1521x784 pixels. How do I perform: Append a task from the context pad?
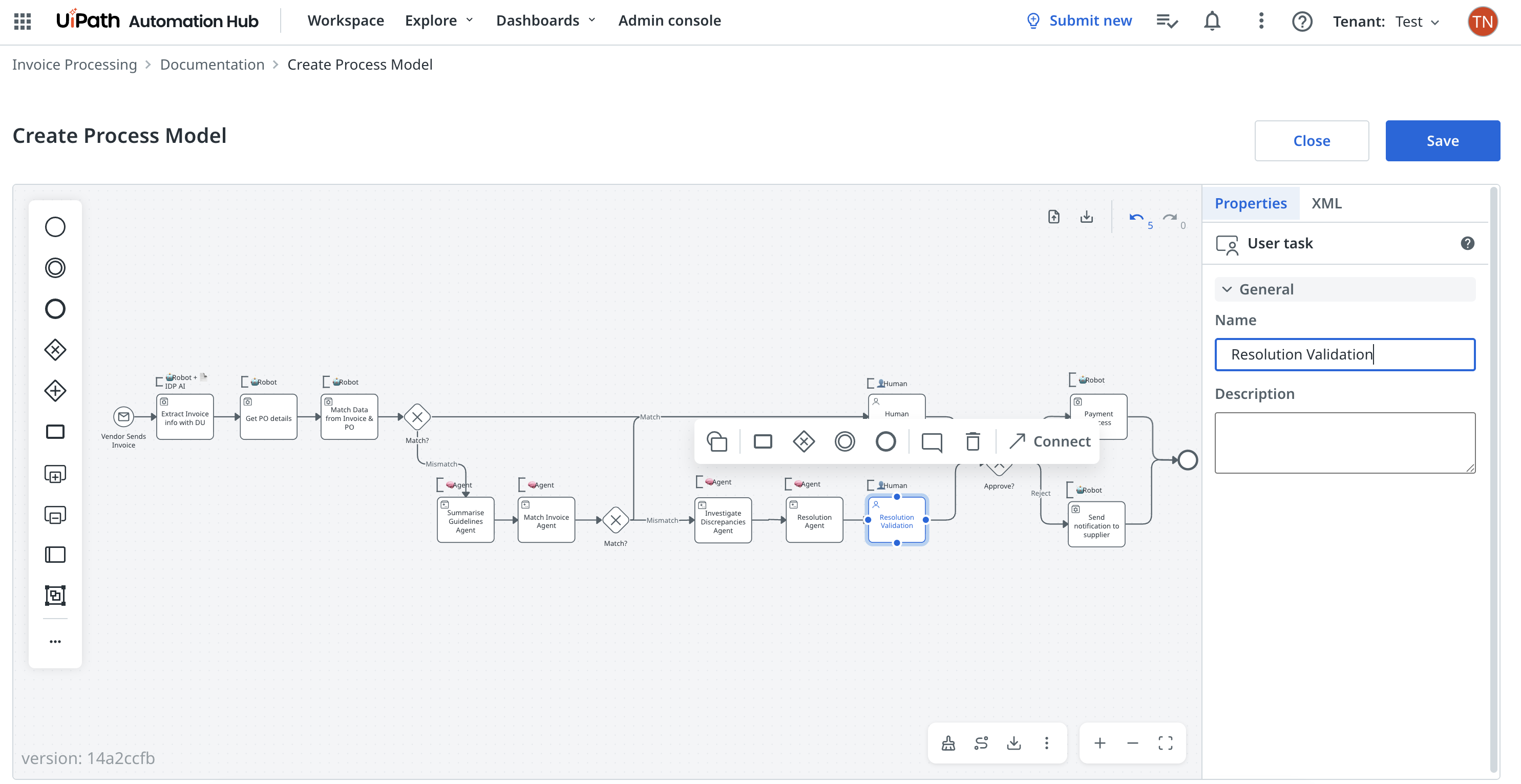[x=763, y=441]
